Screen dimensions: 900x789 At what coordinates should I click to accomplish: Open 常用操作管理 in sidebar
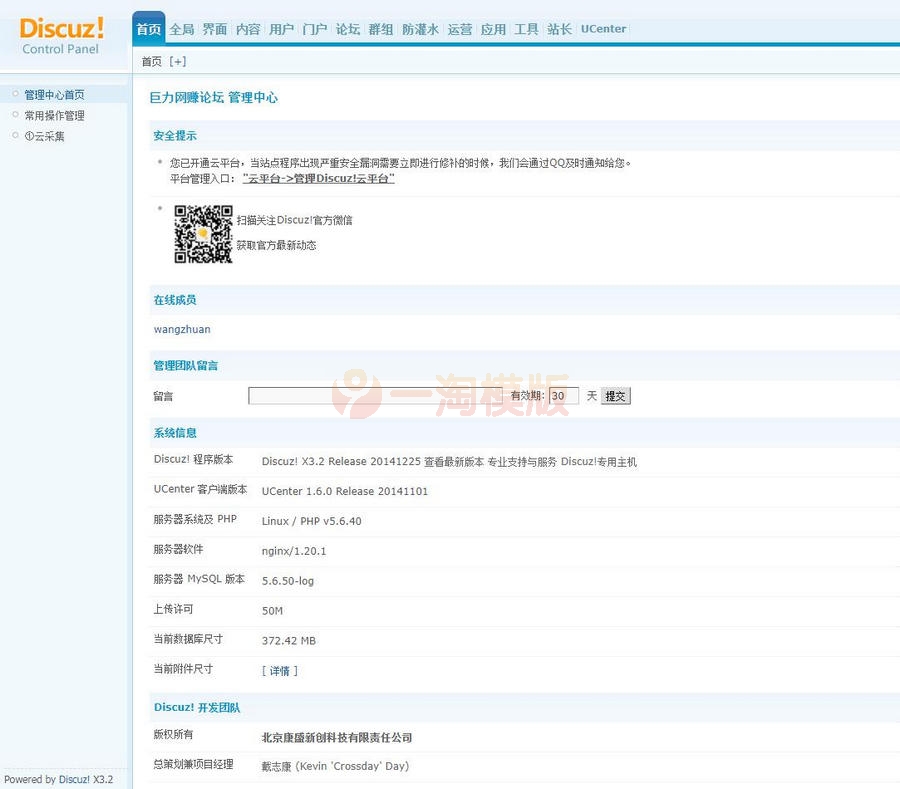point(54,115)
